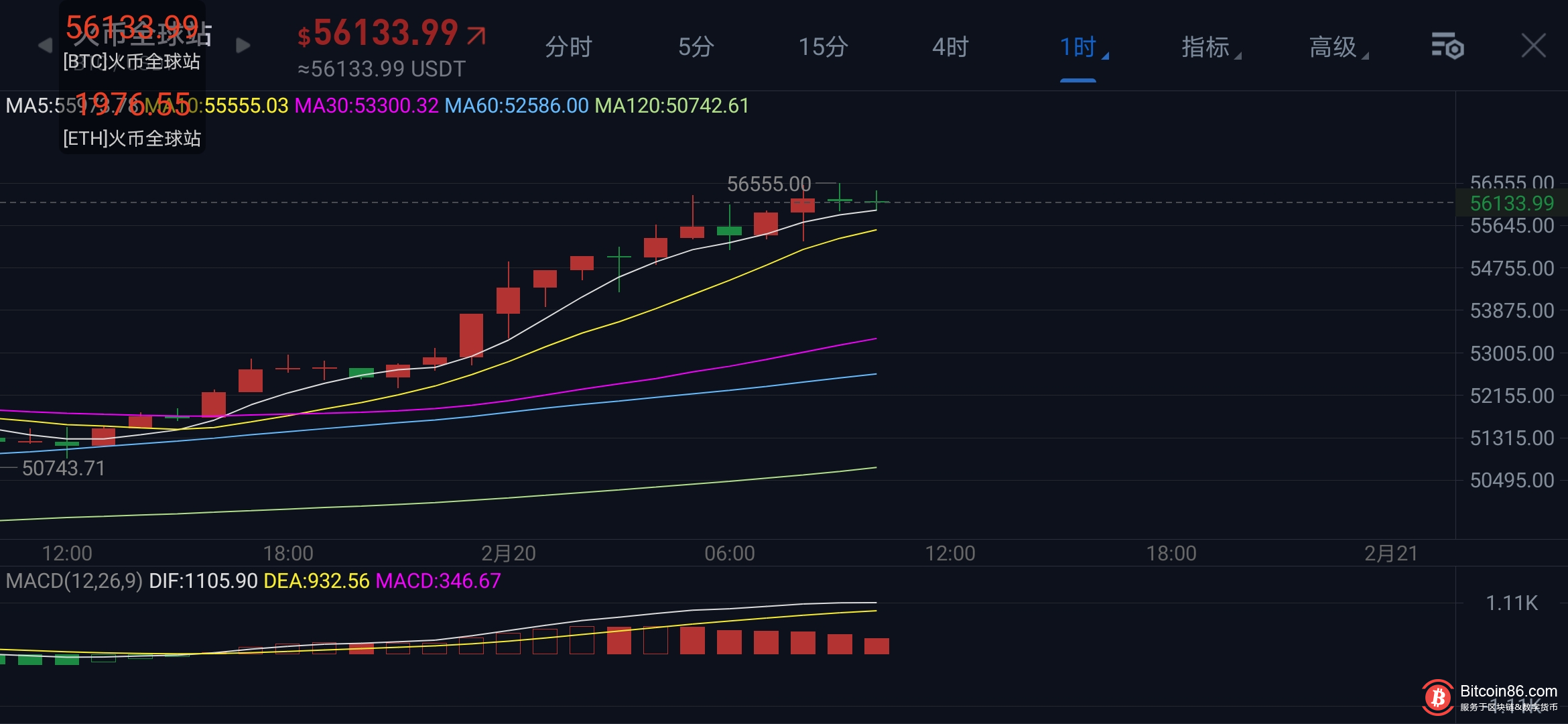
Task: Click the MACD(12,26,9) indicator label
Action: pyautogui.click(x=74, y=581)
